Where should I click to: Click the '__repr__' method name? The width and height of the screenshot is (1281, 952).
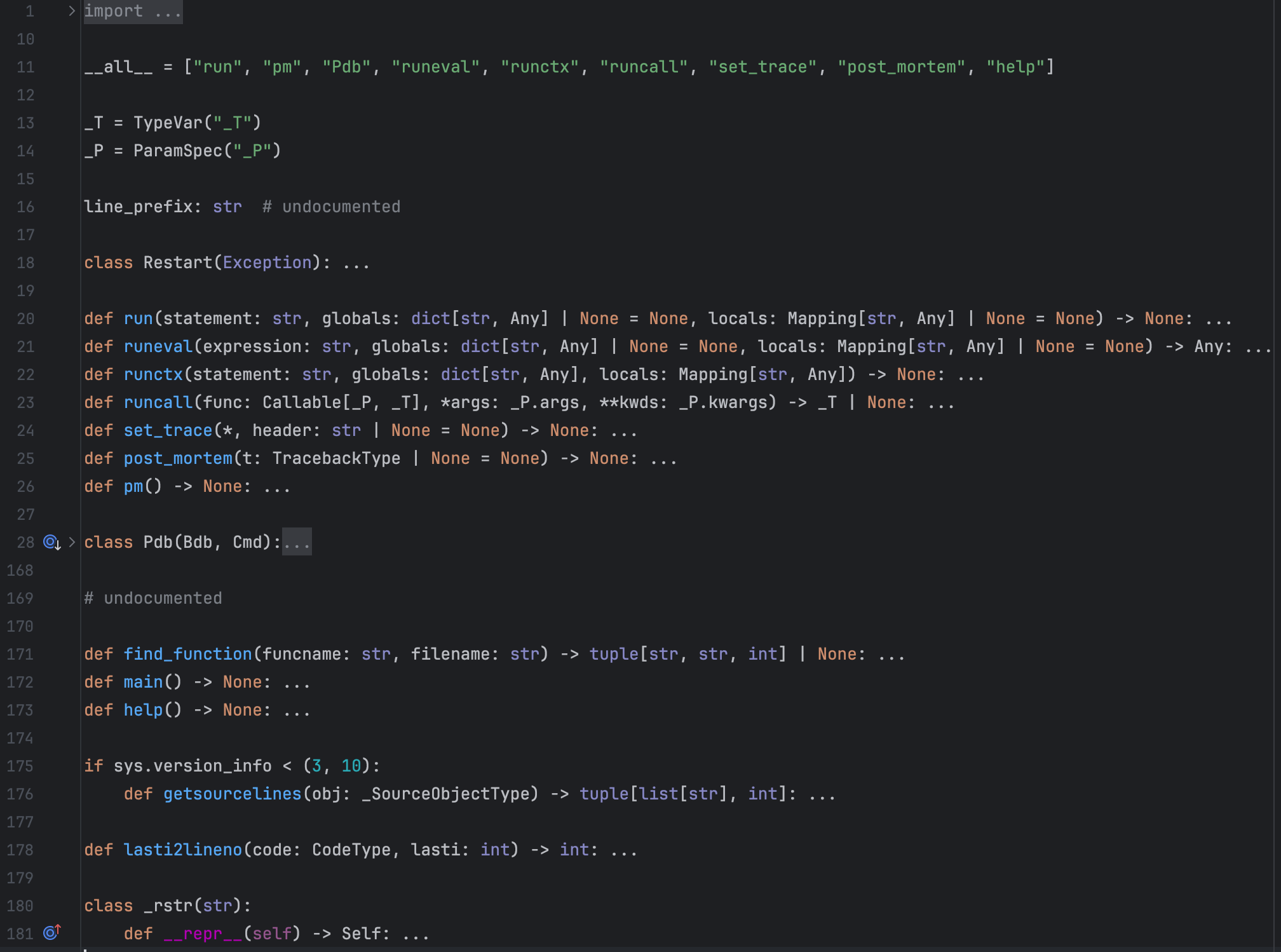click(203, 934)
